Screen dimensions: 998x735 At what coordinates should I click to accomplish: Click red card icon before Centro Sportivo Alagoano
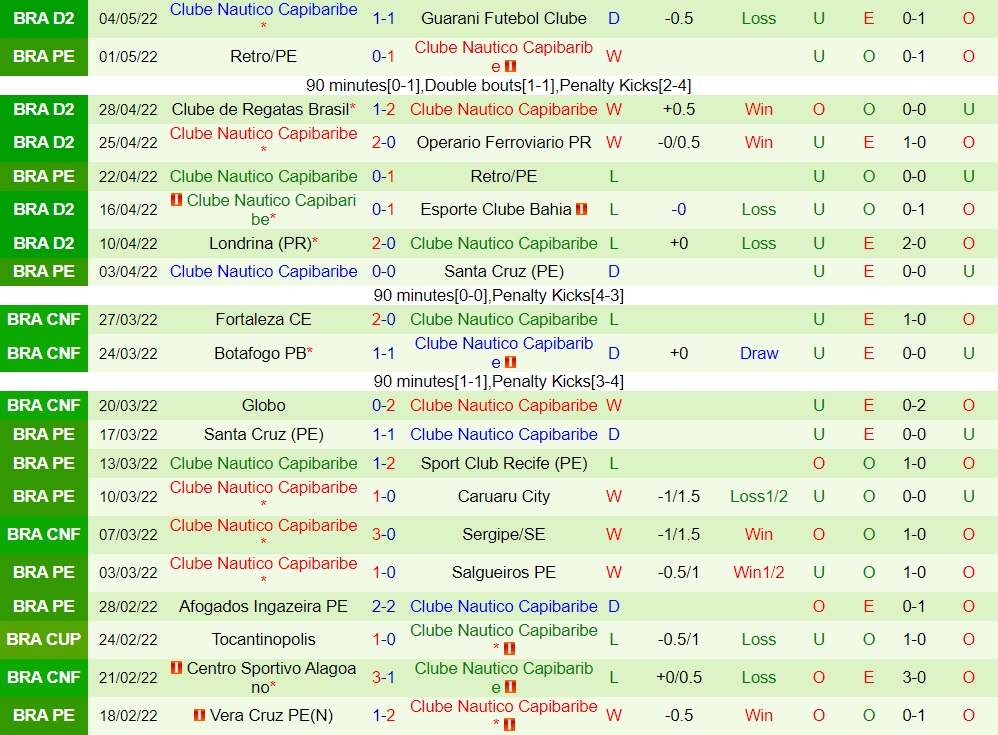[176, 668]
